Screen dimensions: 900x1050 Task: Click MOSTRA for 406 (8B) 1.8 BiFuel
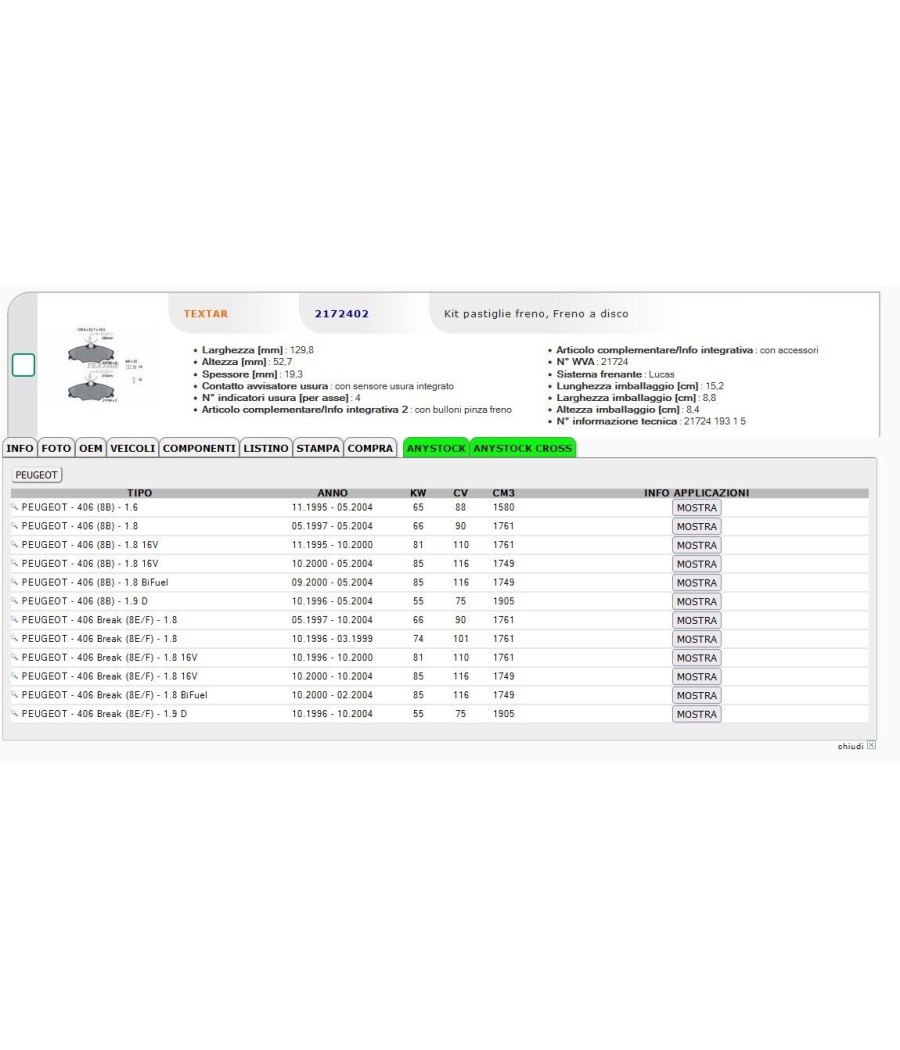coord(696,583)
